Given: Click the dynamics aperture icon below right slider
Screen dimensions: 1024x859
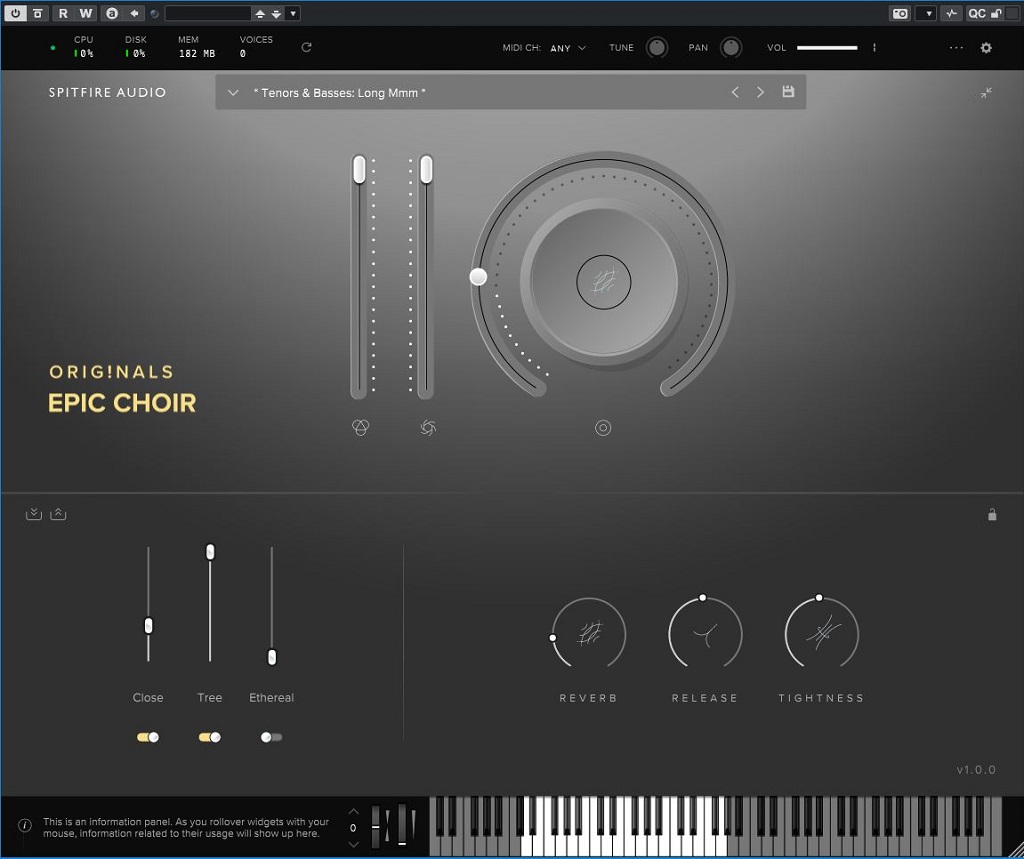Looking at the screenshot, I should click(428, 428).
